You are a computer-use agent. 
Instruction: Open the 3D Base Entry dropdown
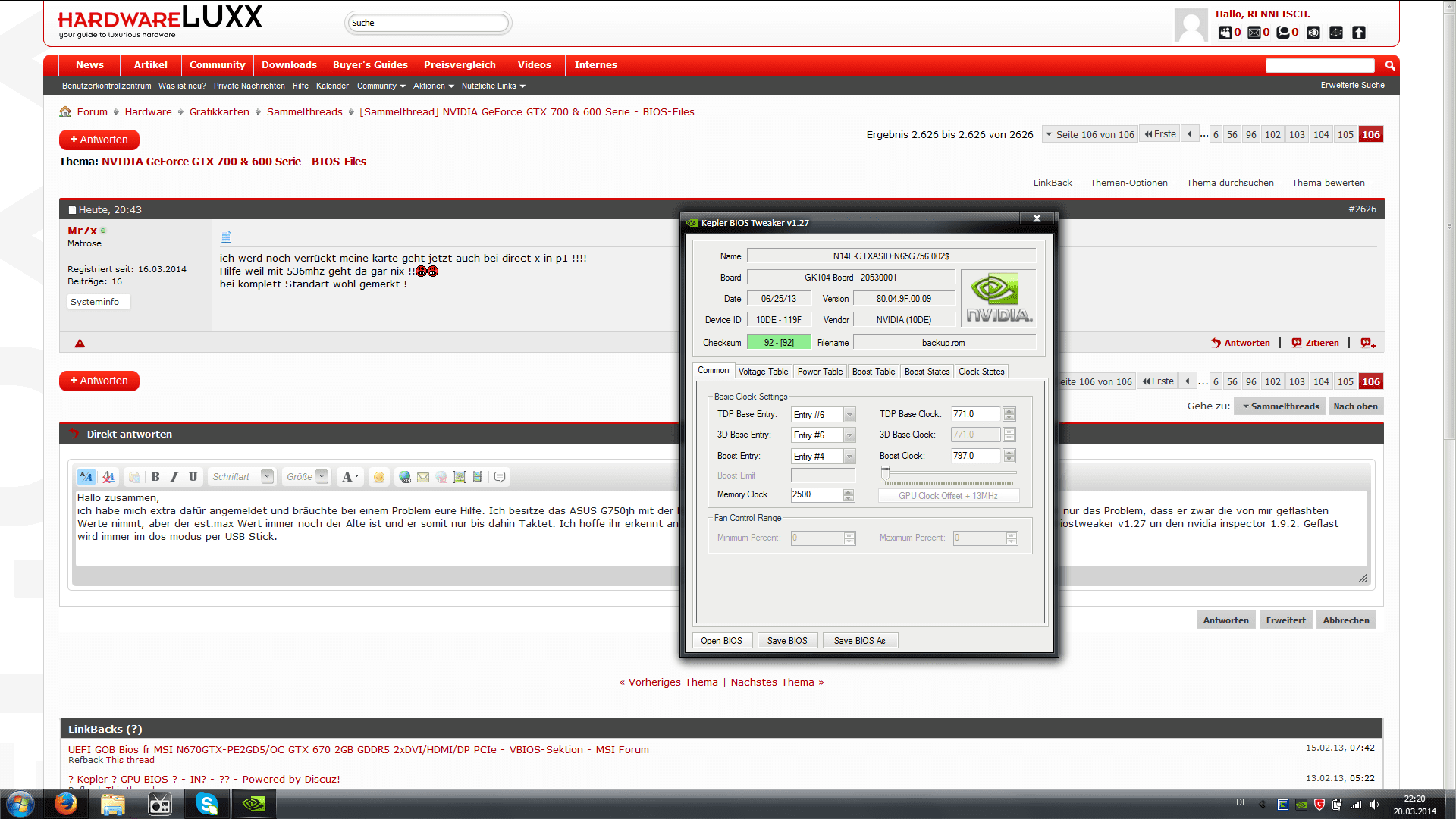pyautogui.click(x=849, y=435)
